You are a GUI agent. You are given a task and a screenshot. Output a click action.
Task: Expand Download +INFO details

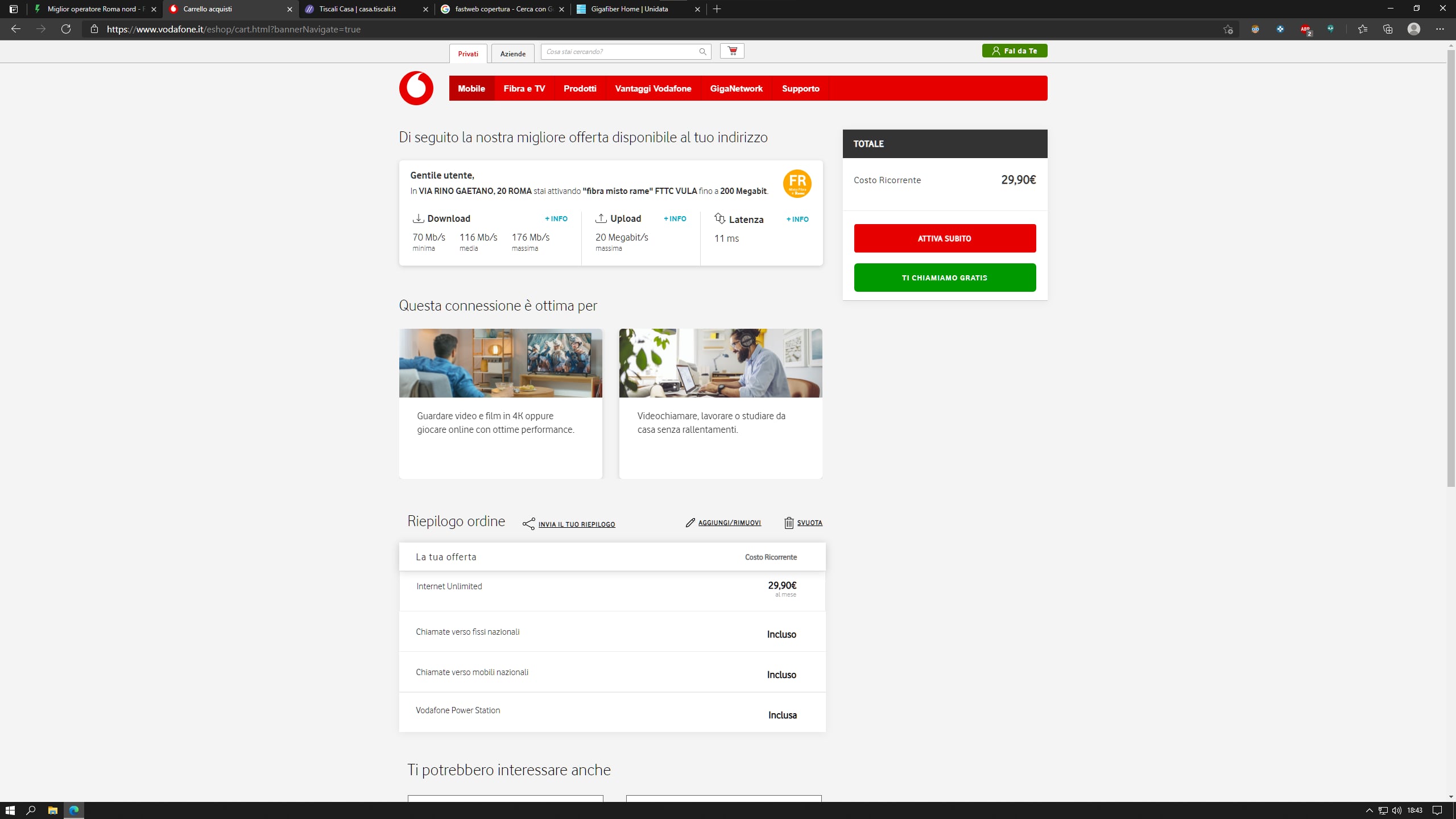click(x=556, y=218)
